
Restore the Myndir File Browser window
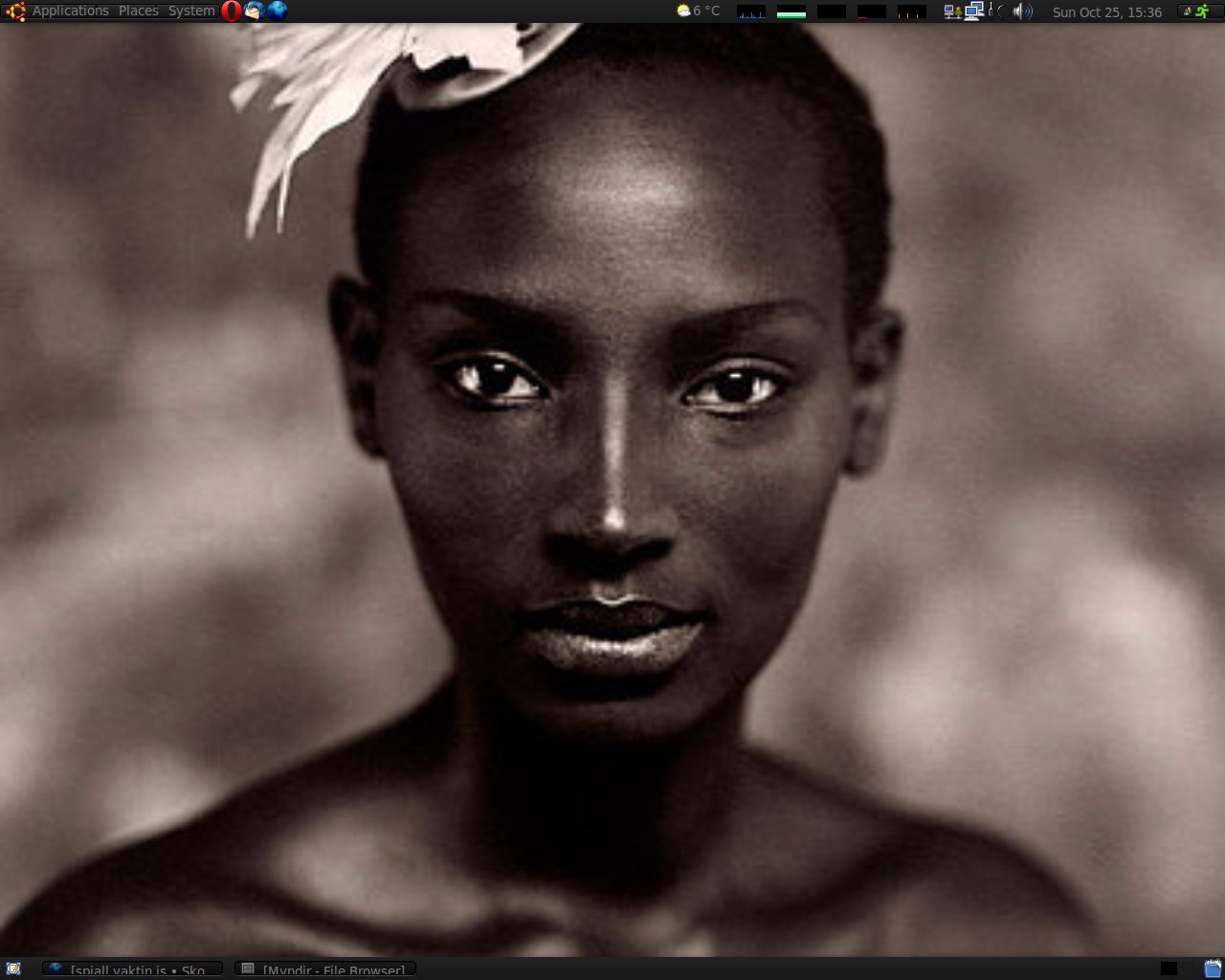325,969
